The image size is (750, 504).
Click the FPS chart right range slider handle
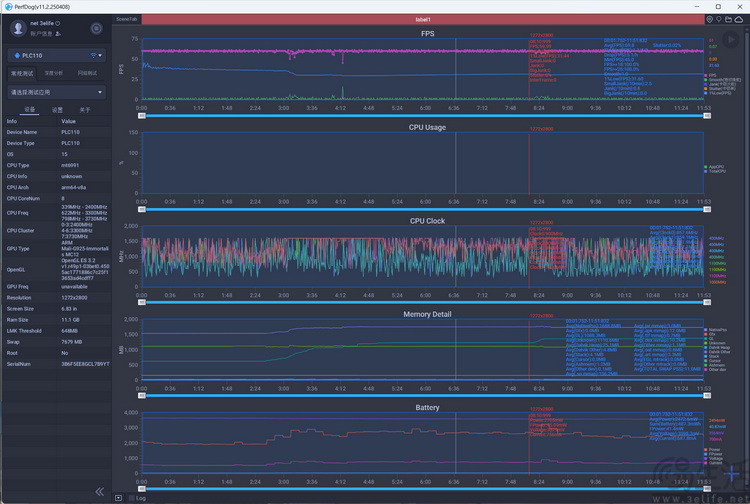tap(707, 116)
